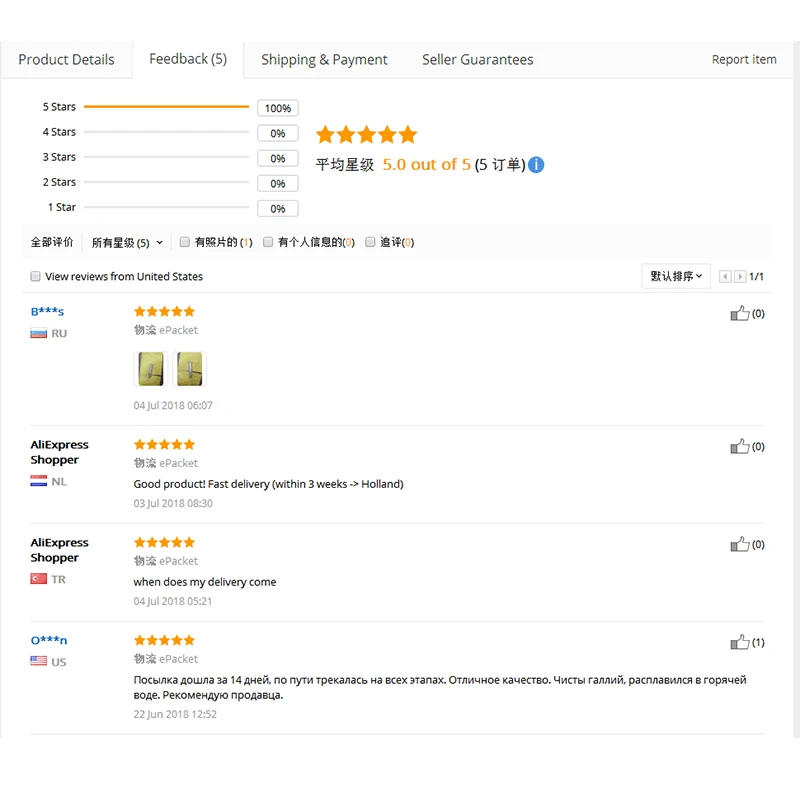Click thumbs-up on the Turkey shopper review

tap(740, 545)
